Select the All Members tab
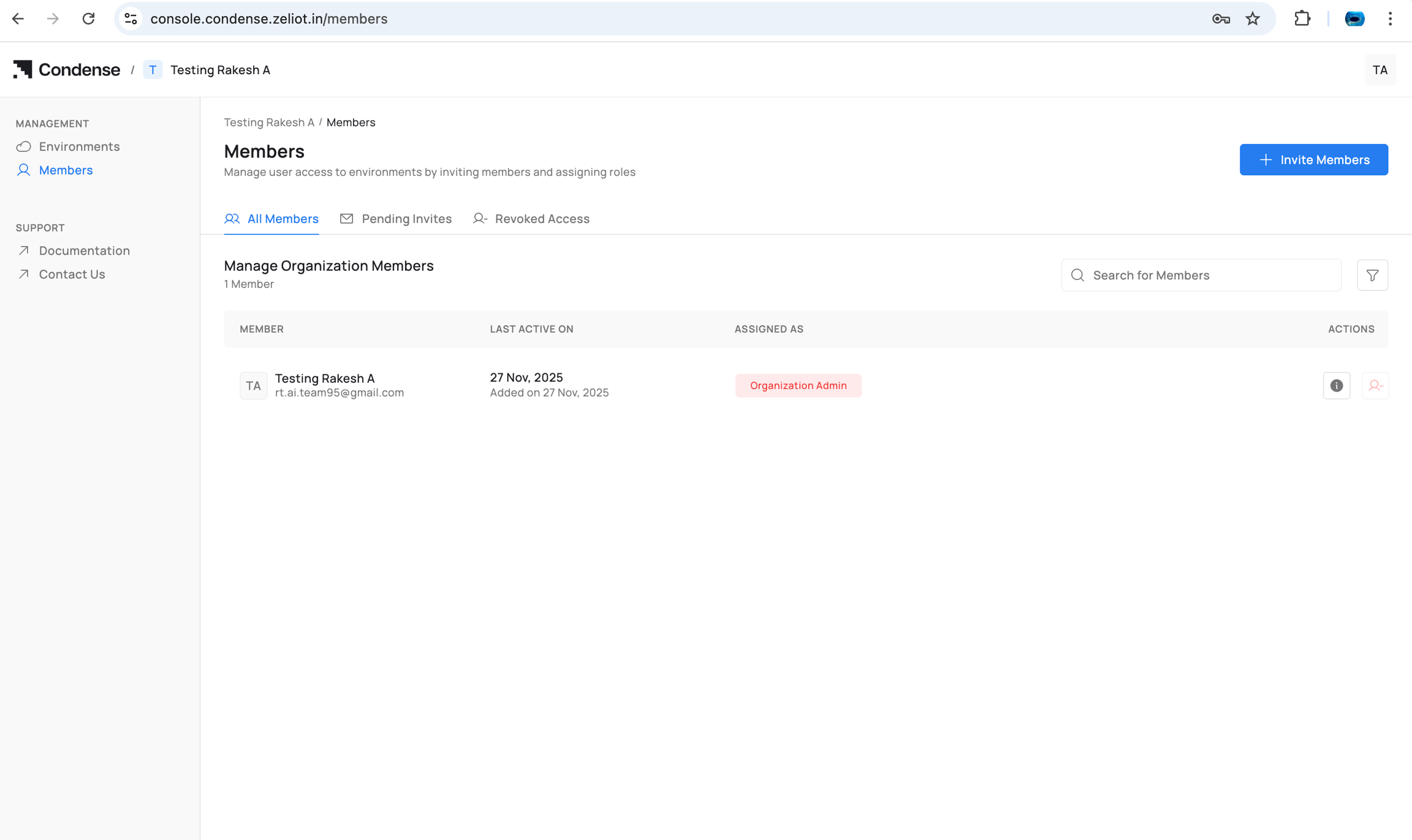Screen dimensions: 1412x840 (271, 219)
